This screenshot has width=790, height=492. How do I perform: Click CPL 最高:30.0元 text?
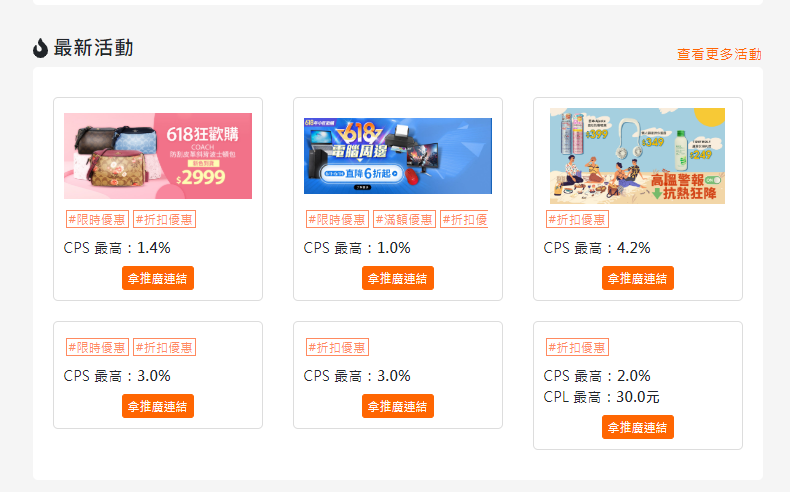coord(602,397)
